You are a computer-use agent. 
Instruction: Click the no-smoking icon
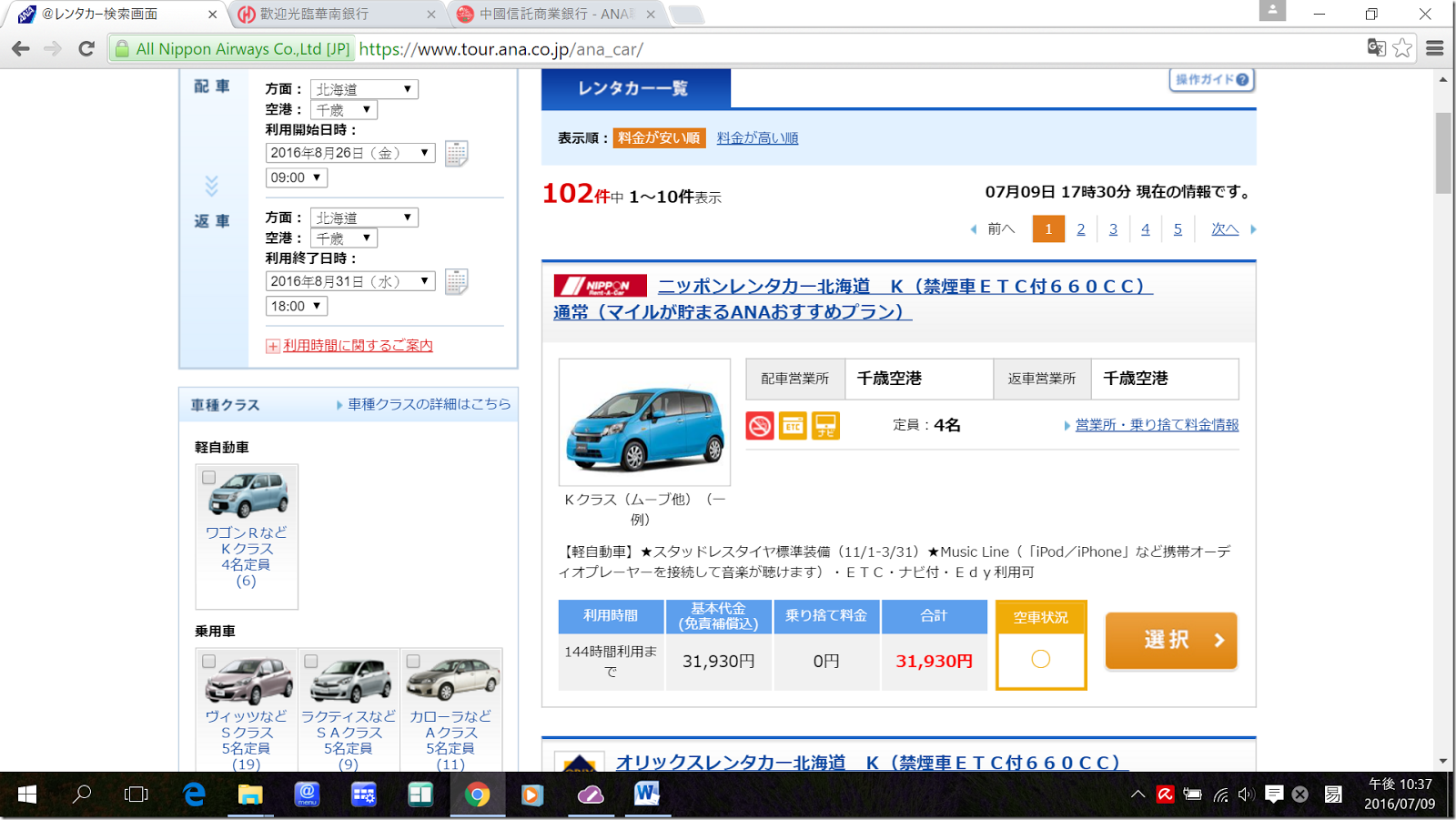(760, 425)
